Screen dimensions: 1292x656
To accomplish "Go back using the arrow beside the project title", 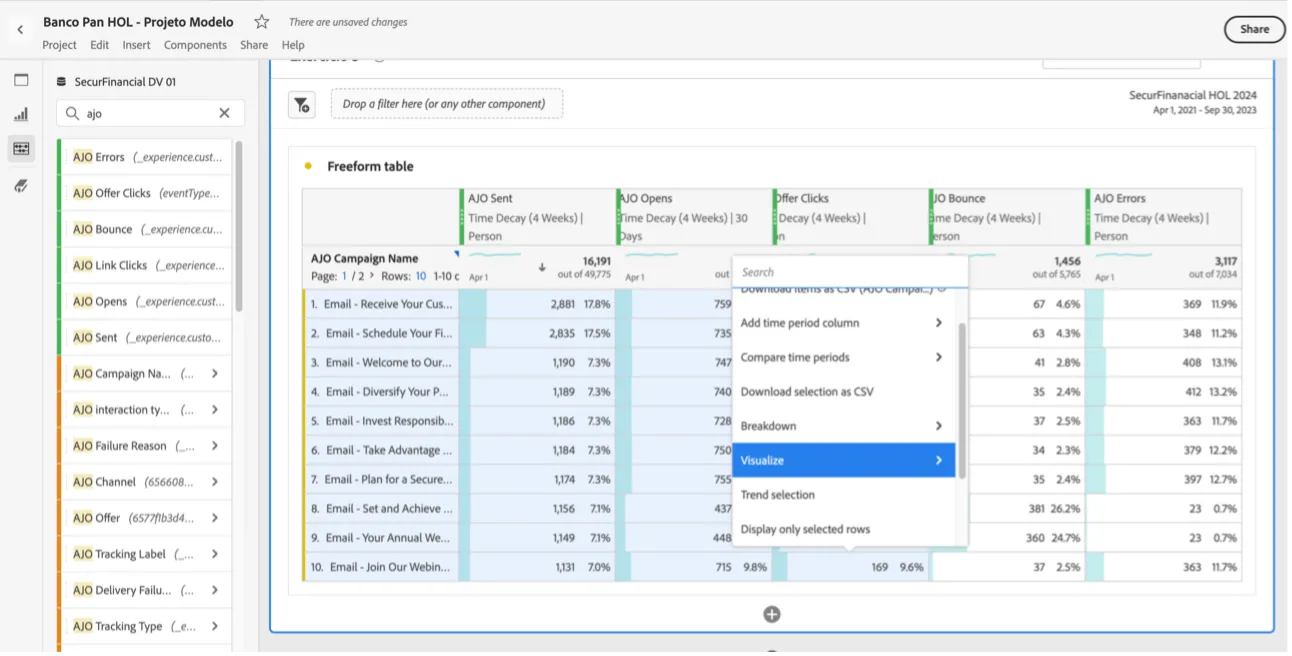I will click(20, 30).
